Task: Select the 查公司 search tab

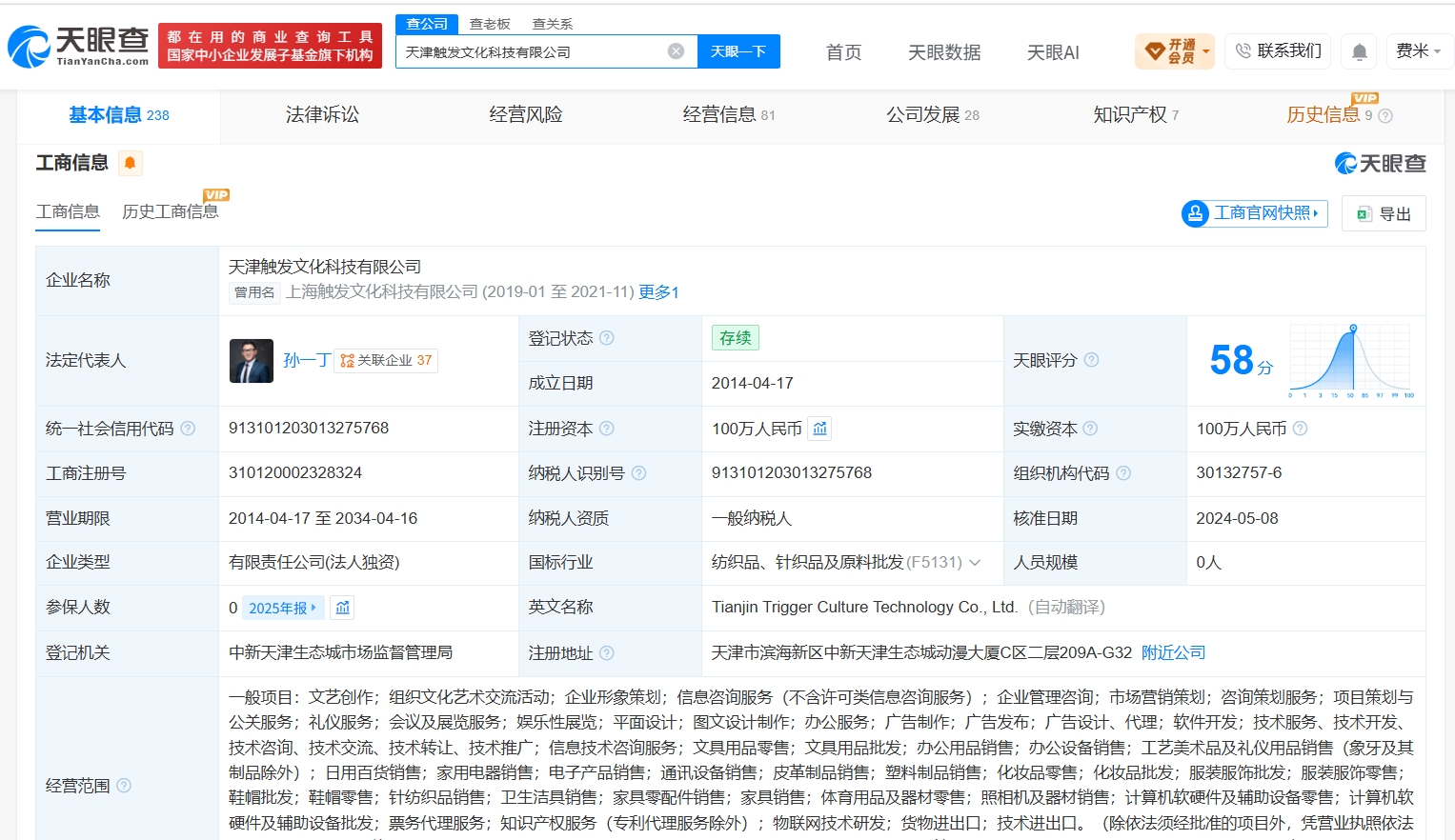Action: (427, 24)
